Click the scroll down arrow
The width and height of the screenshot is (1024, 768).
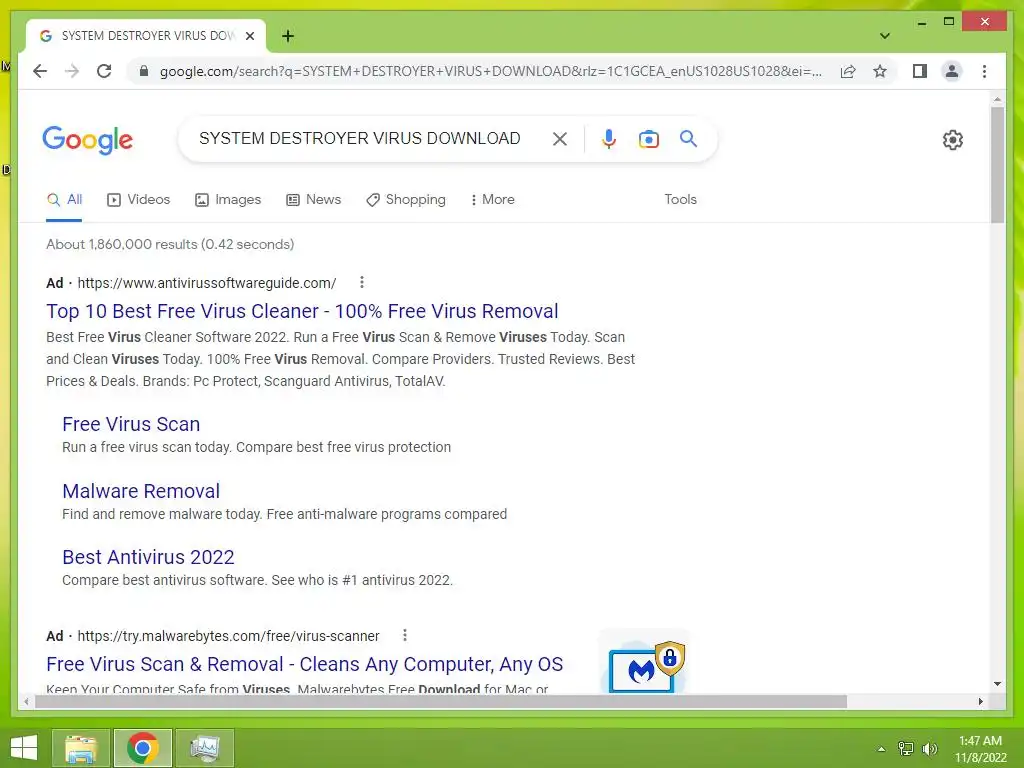coord(997,684)
